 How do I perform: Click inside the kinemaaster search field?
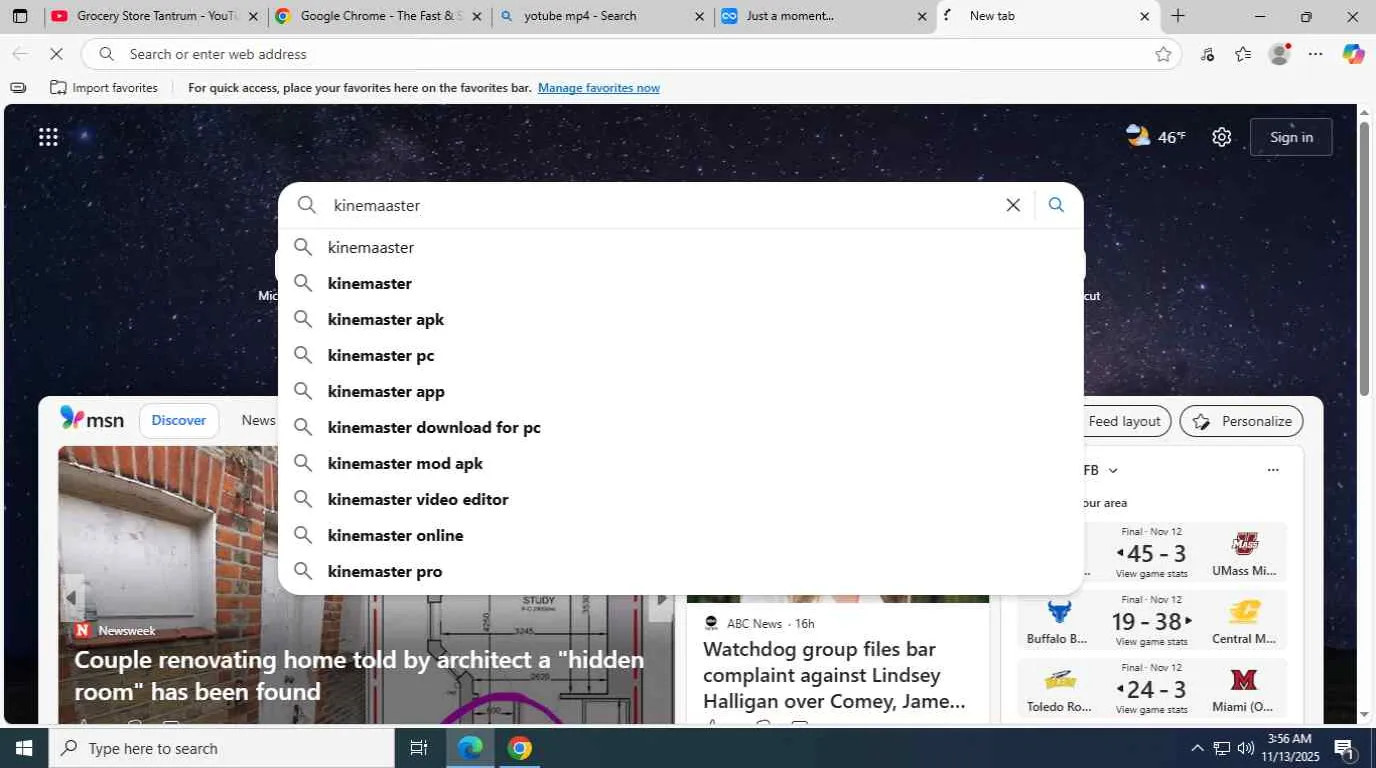point(660,205)
